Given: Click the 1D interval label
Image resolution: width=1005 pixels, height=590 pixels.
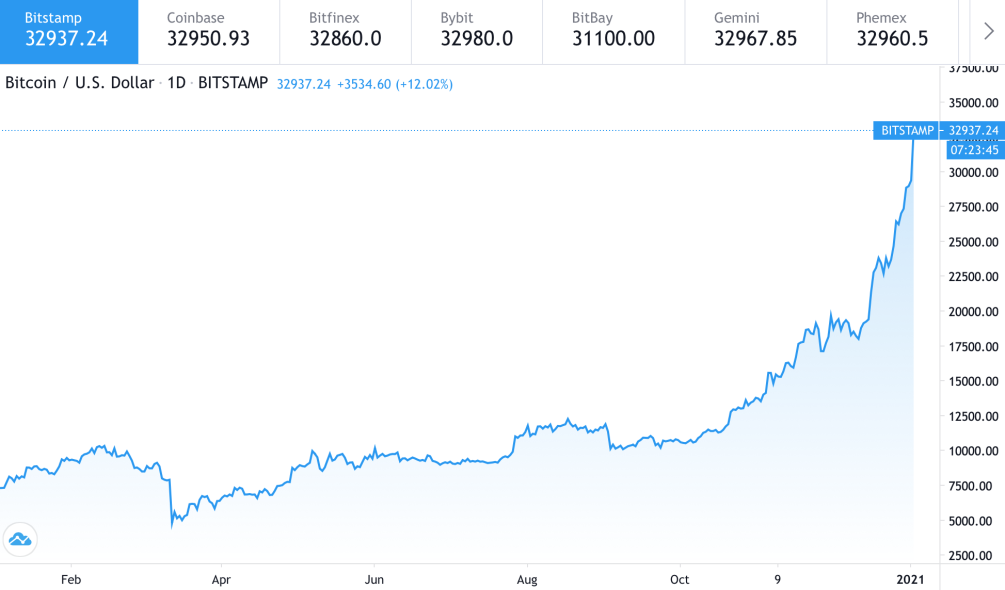Looking at the screenshot, I should click(177, 84).
